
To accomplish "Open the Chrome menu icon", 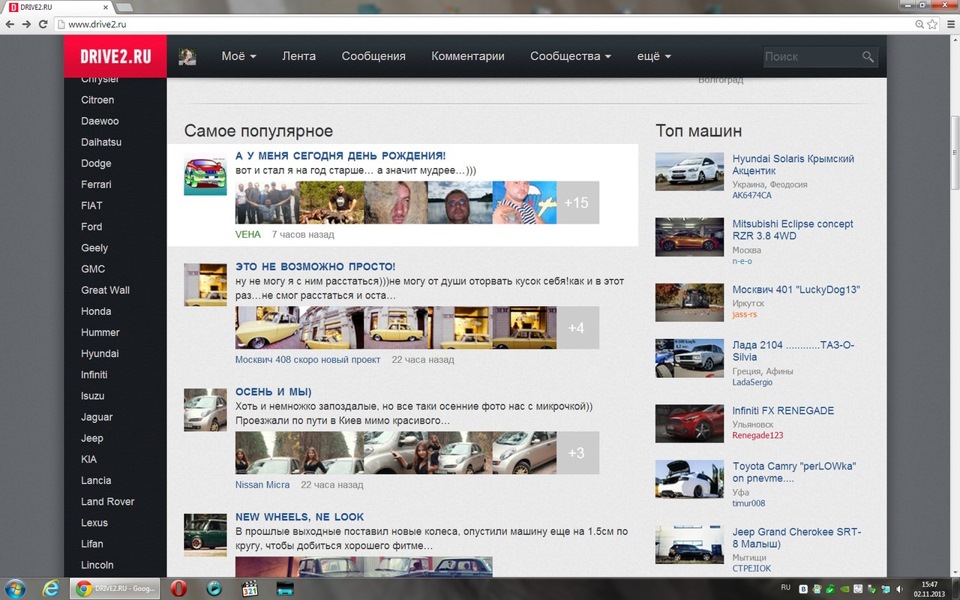I will coord(951,24).
